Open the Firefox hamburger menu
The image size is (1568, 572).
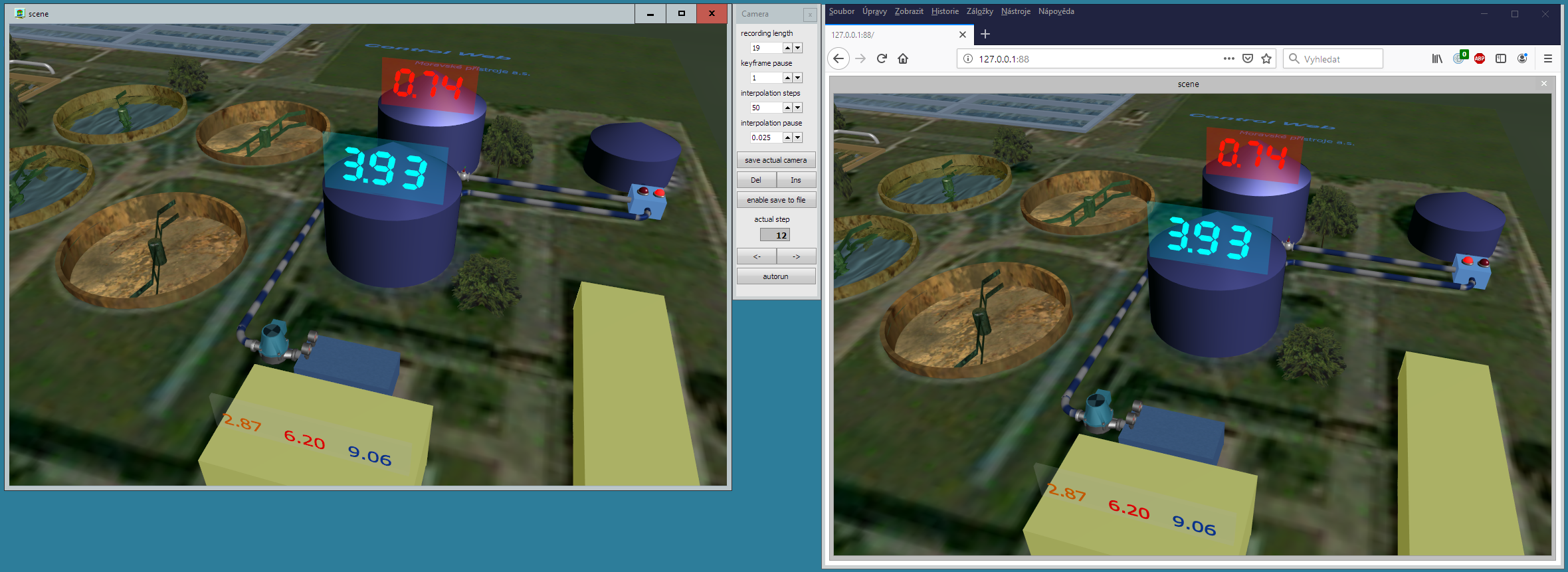tap(1548, 58)
